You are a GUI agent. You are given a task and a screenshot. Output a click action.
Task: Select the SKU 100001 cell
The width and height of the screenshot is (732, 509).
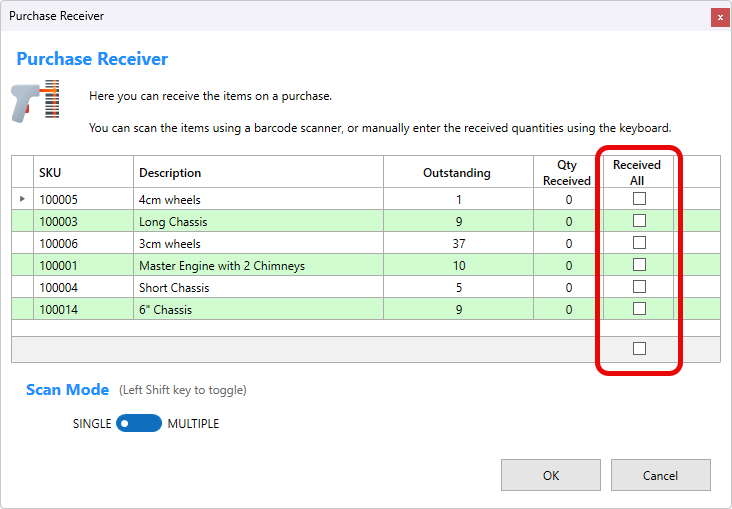pos(84,266)
